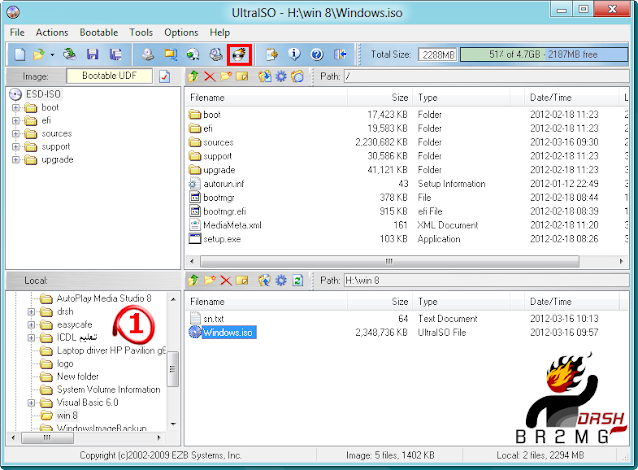
Task: Sort local list by Filename column header
Action: [x=267, y=302]
